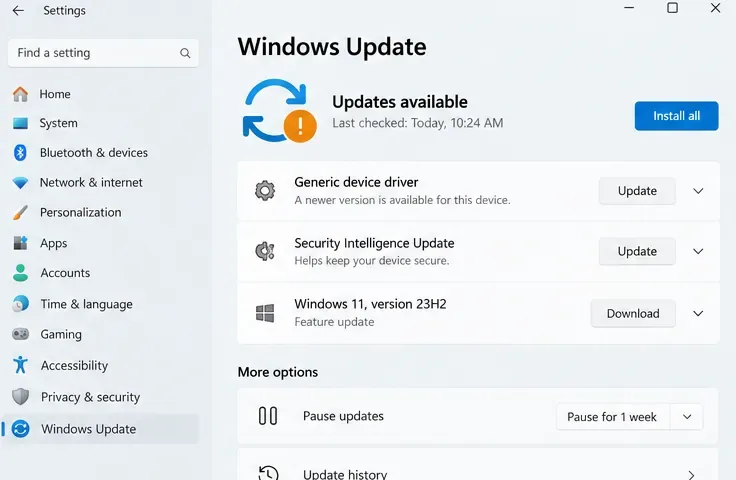
Task: Click 'Last checked: Today, 10:24 AM' text
Action: [x=417, y=123]
